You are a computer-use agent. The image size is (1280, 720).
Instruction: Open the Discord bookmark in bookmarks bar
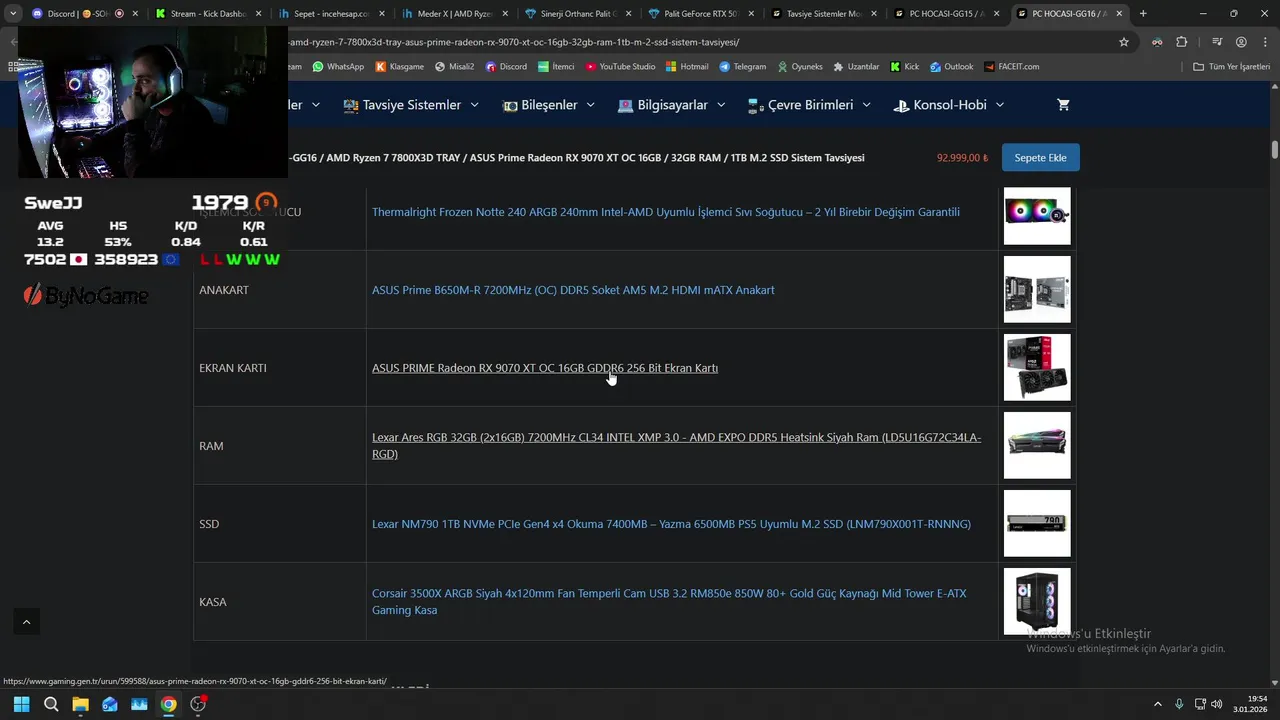pos(506,66)
